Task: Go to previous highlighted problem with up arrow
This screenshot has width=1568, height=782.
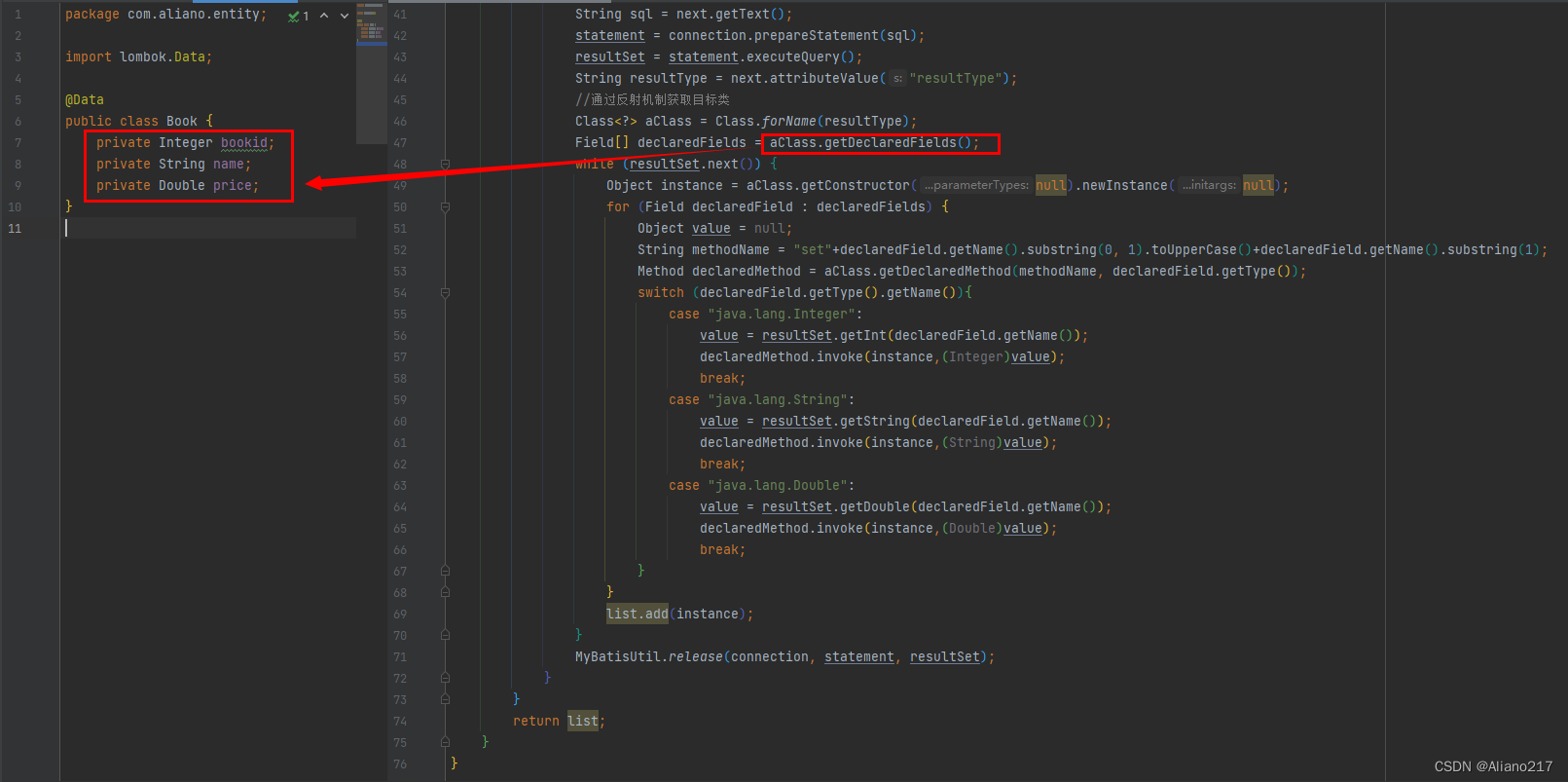Action: [x=324, y=16]
